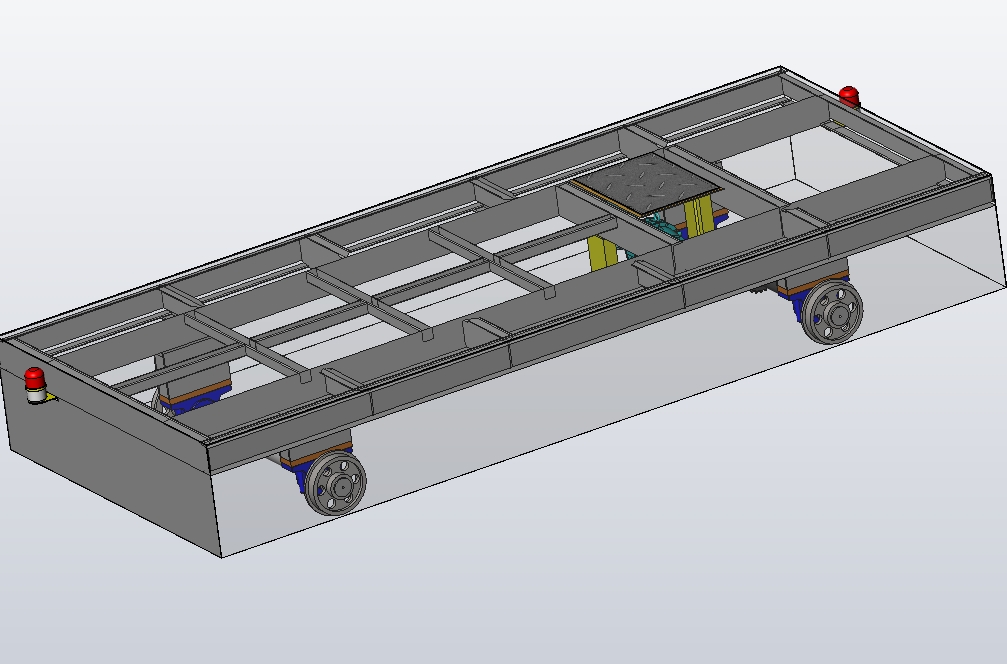Image resolution: width=1007 pixels, height=664 pixels.
Task: Select the solid gray left end plate
Action: pyautogui.click(x=109, y=443)
